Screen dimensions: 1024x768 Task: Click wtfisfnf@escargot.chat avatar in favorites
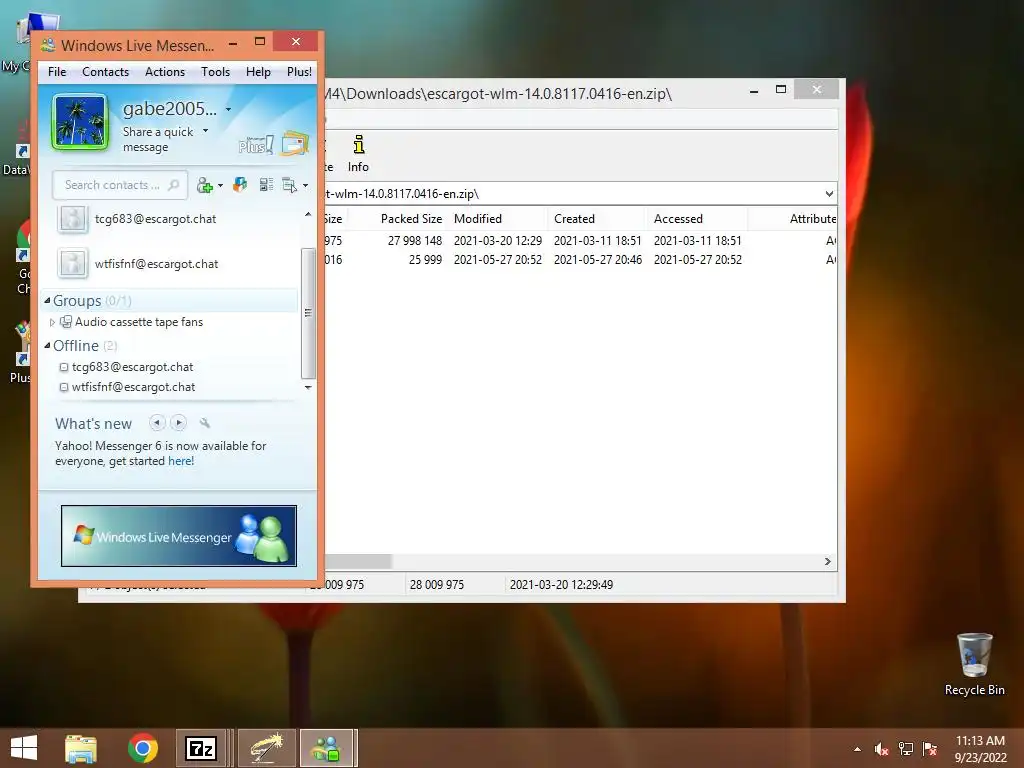[72, 264]
